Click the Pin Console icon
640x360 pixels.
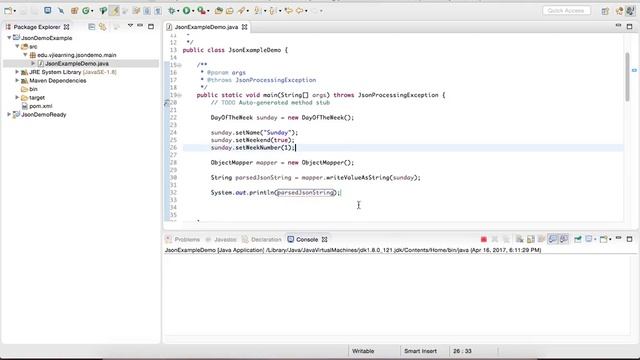pos(578,240)
